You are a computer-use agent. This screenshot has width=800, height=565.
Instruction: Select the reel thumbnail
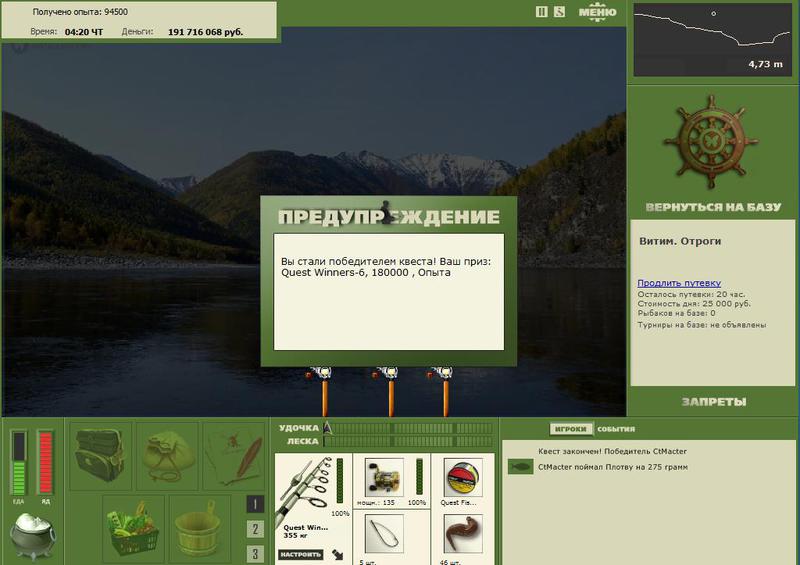384,477
